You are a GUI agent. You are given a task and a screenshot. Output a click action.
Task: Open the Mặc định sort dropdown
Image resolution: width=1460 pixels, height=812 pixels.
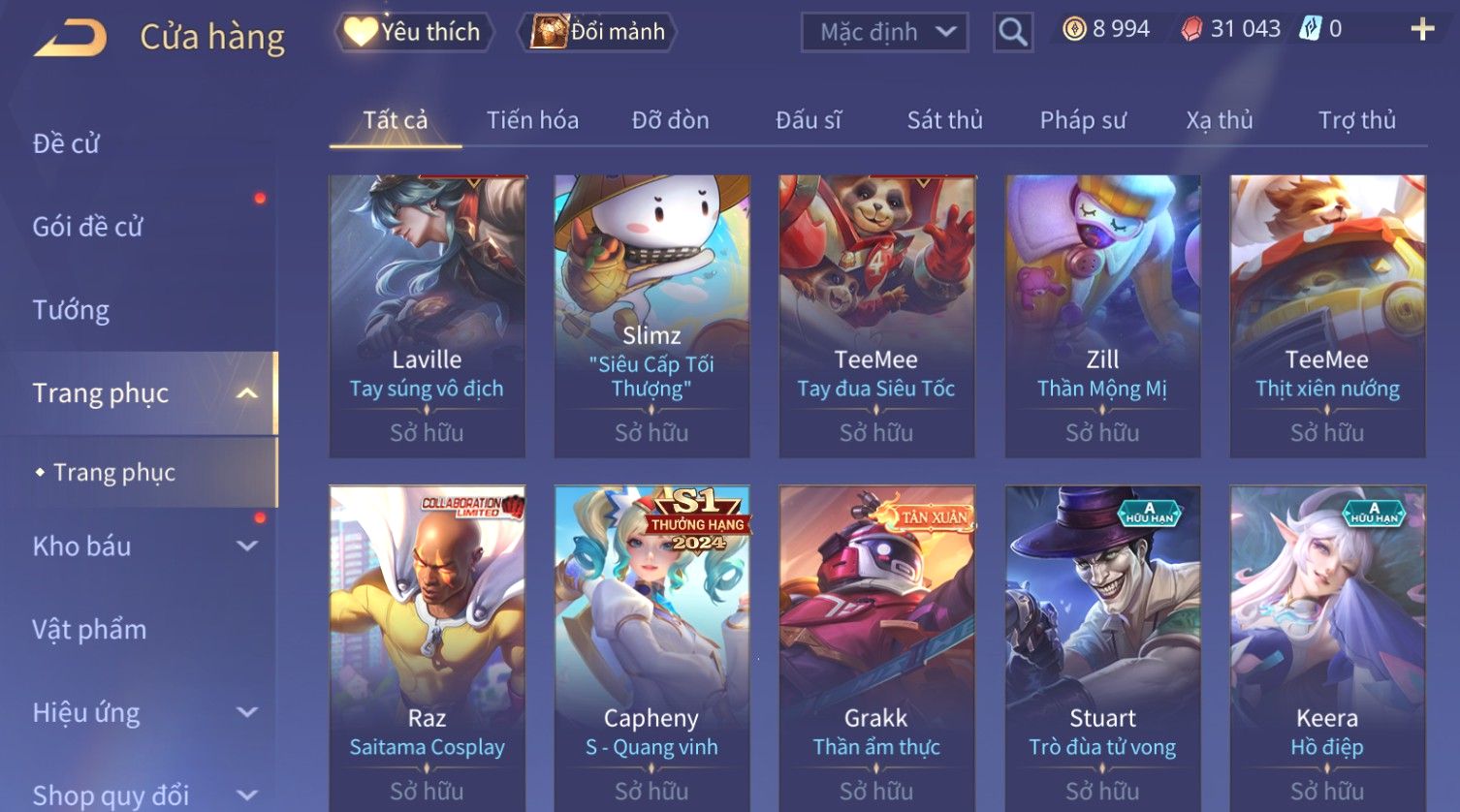point(885,32)
